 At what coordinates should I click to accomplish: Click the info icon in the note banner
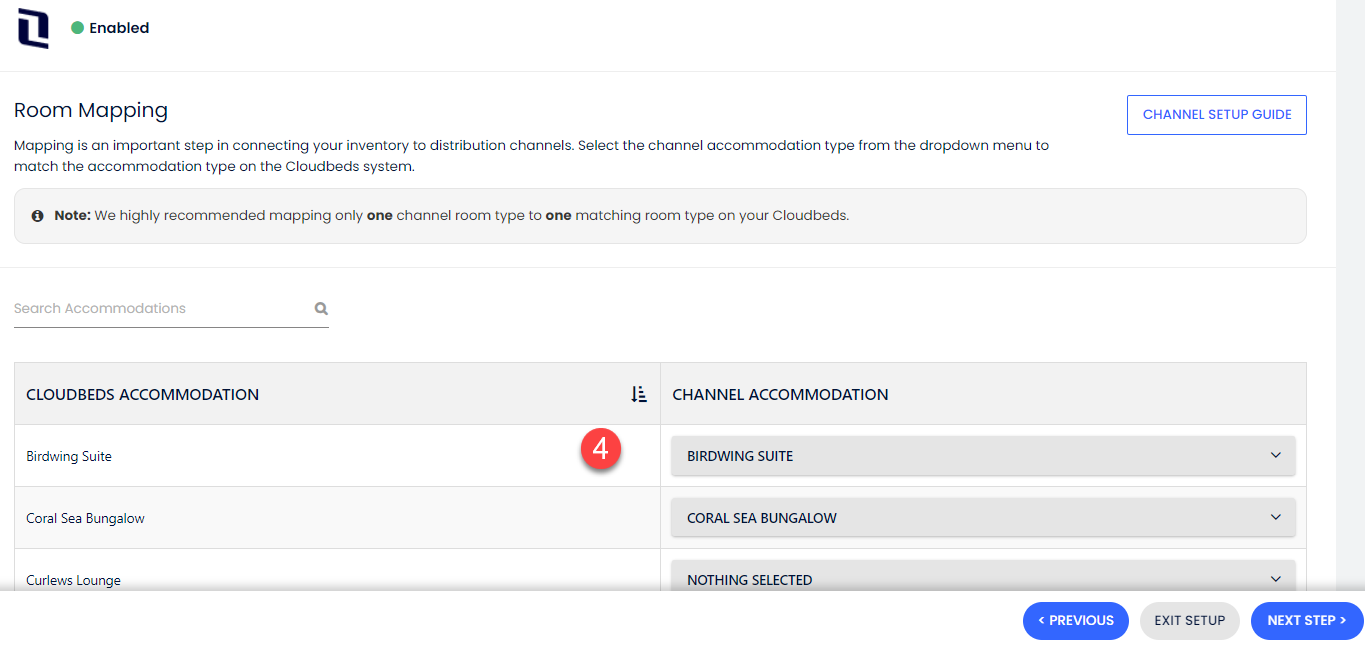click(x=37, y=215)
